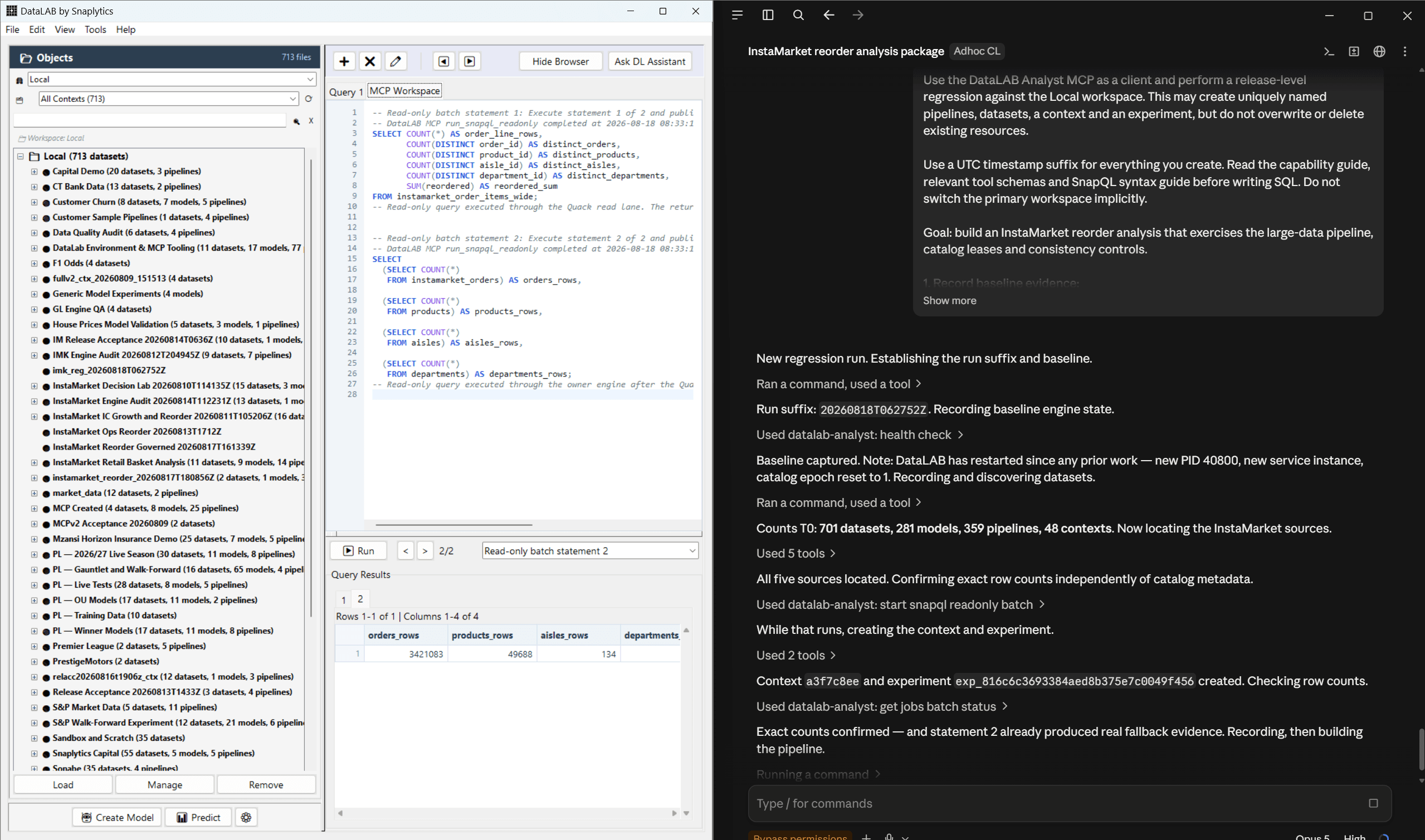Refresh the contexts list with the circular arrow
This screenshot has width=1425, height=840.
coord(309,99)
